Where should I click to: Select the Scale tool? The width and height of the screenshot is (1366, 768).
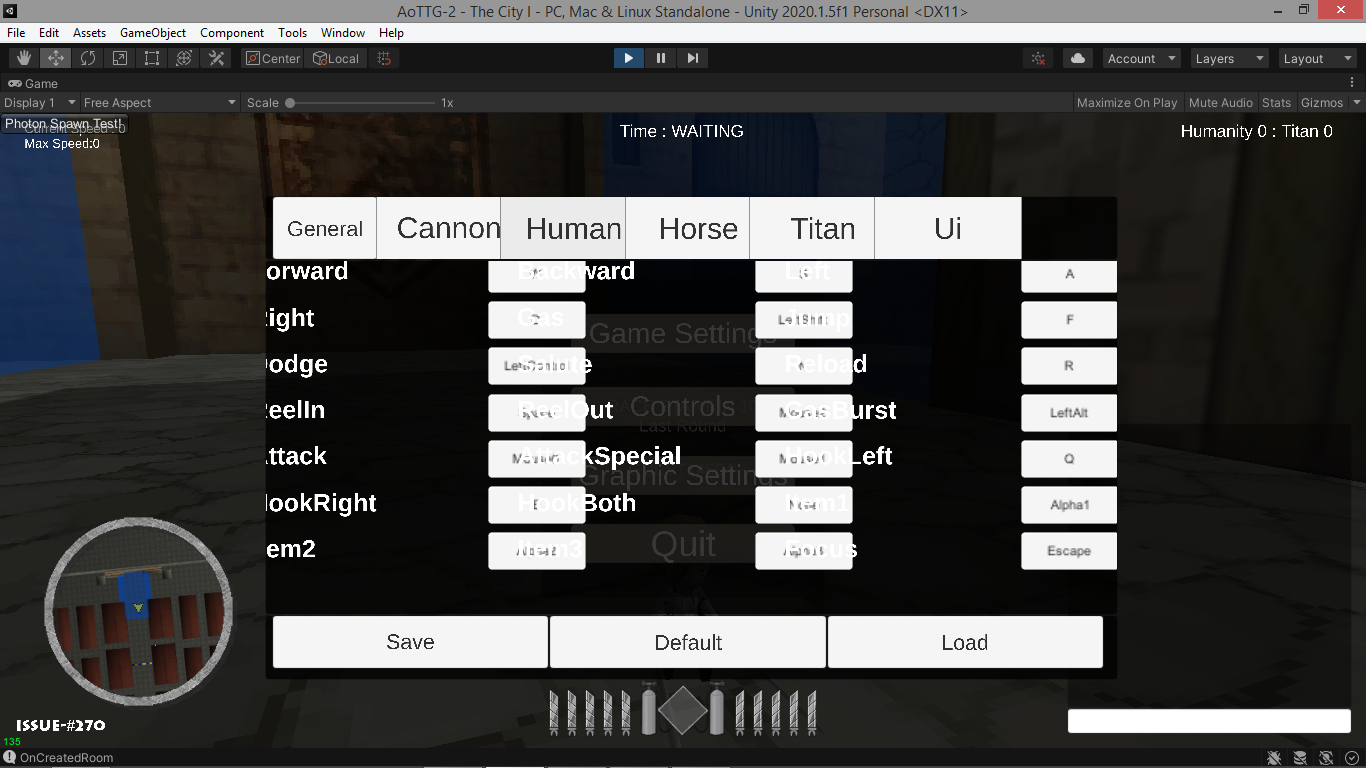120,57
